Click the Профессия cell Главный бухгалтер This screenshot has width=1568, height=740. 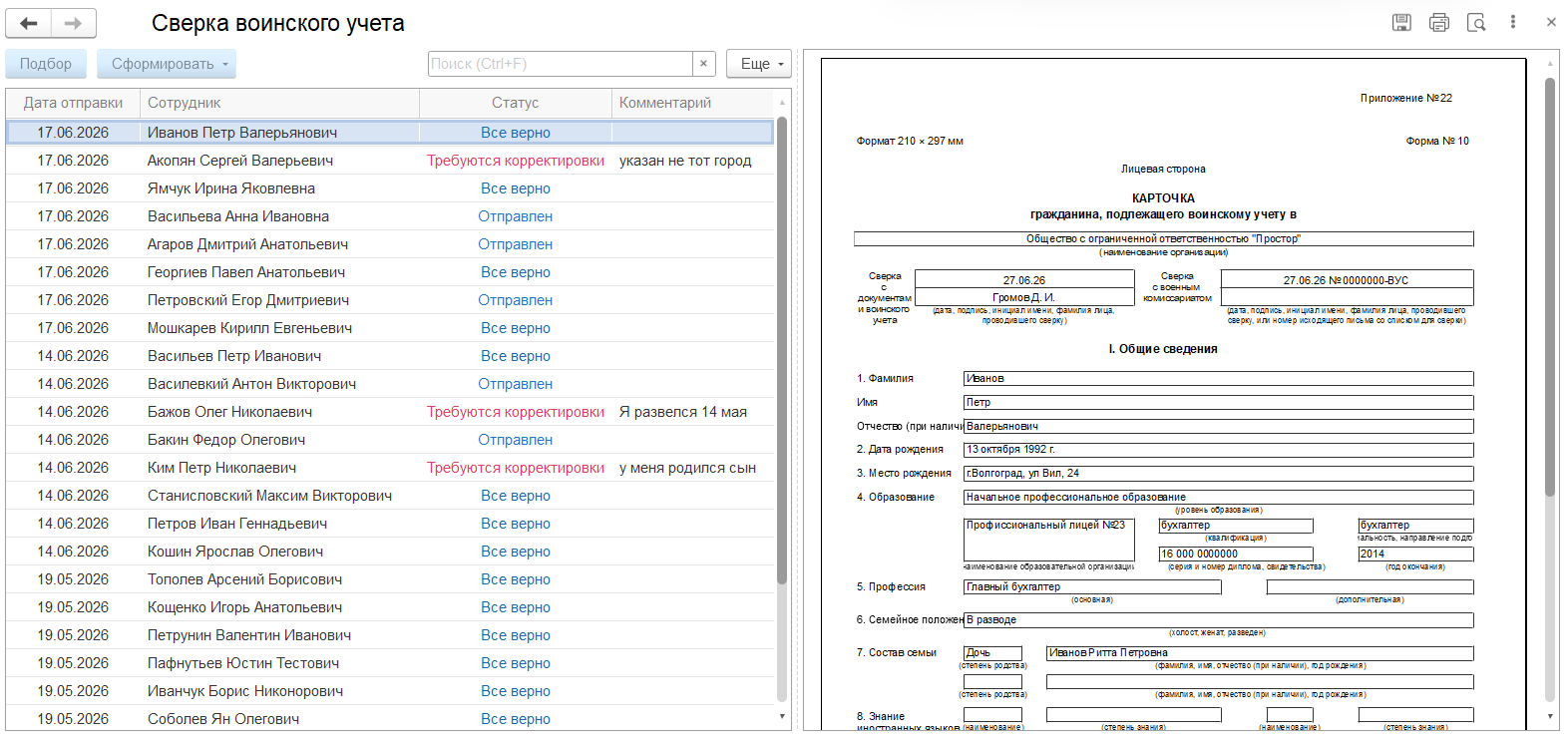tap(1092, 587)
